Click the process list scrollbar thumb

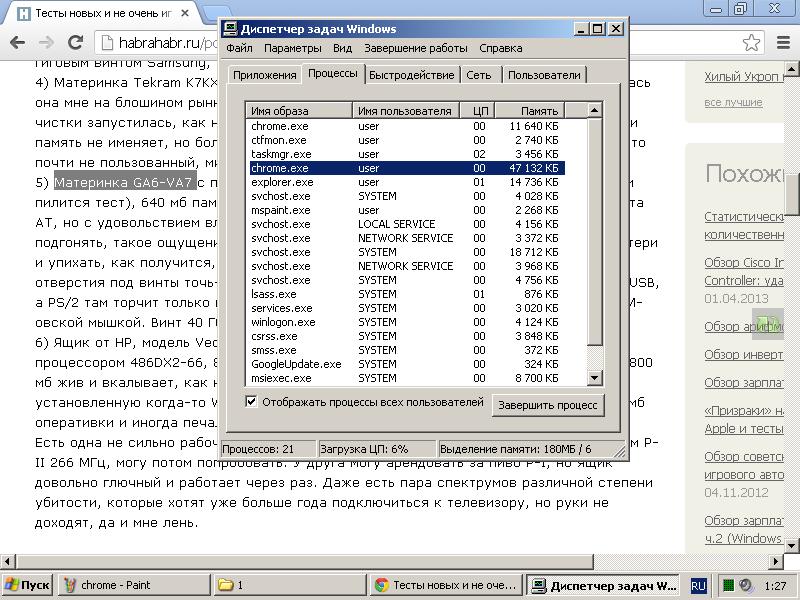[x=594, y=231]
